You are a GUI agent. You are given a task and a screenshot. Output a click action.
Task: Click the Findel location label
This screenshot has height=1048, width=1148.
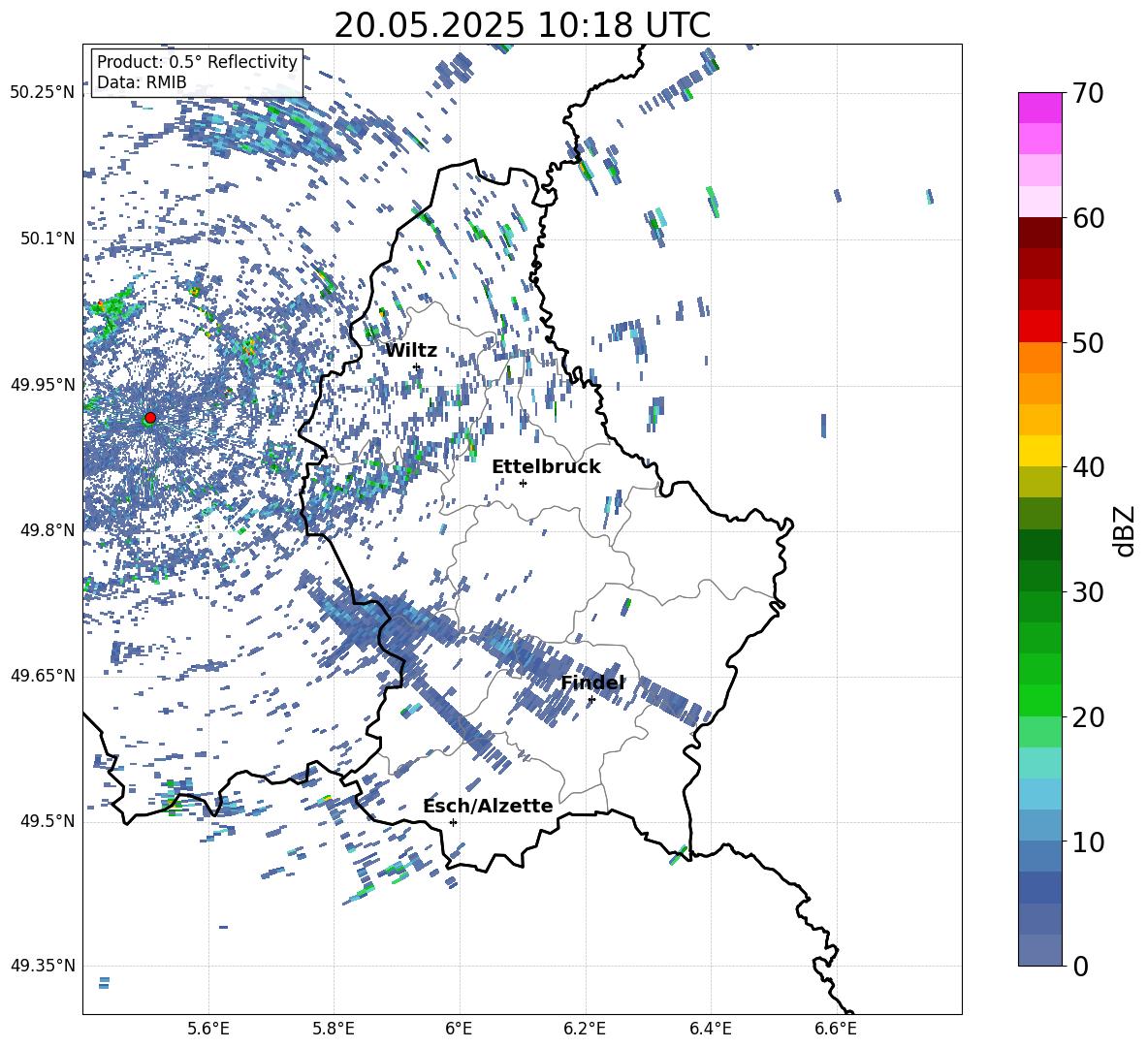[592, 683]
